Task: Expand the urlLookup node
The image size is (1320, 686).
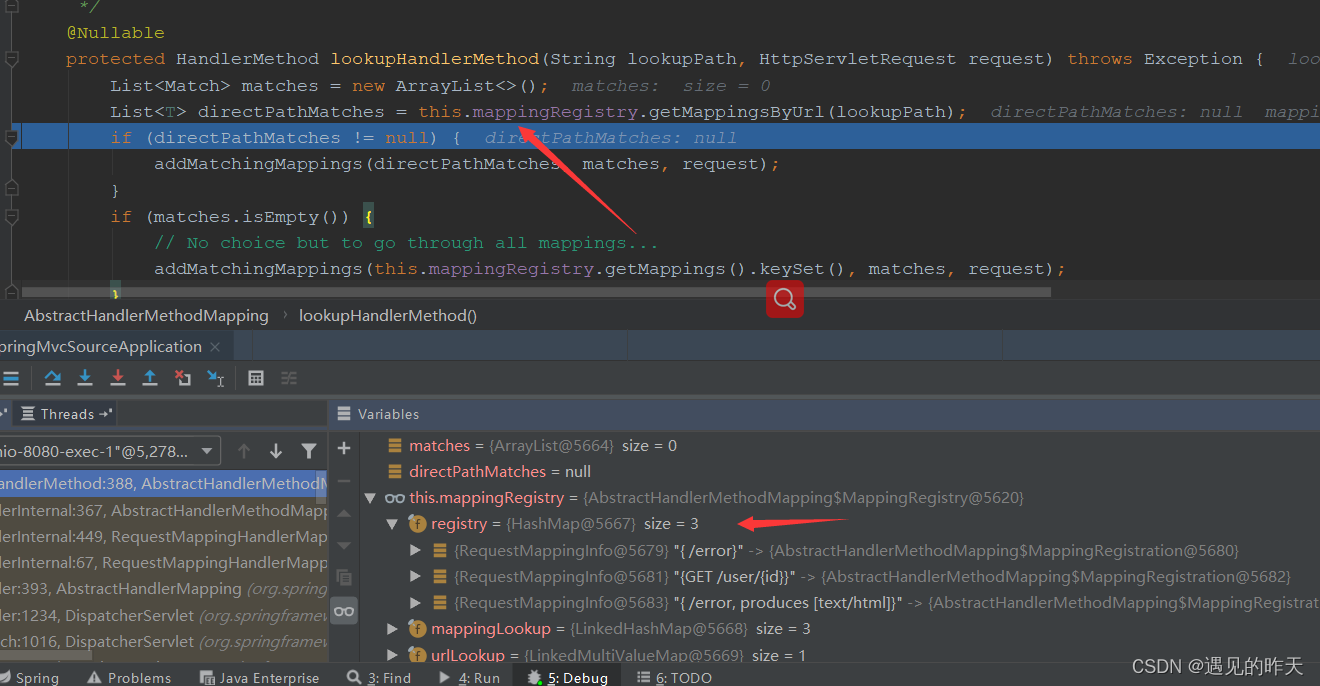Action: point(393,655)
